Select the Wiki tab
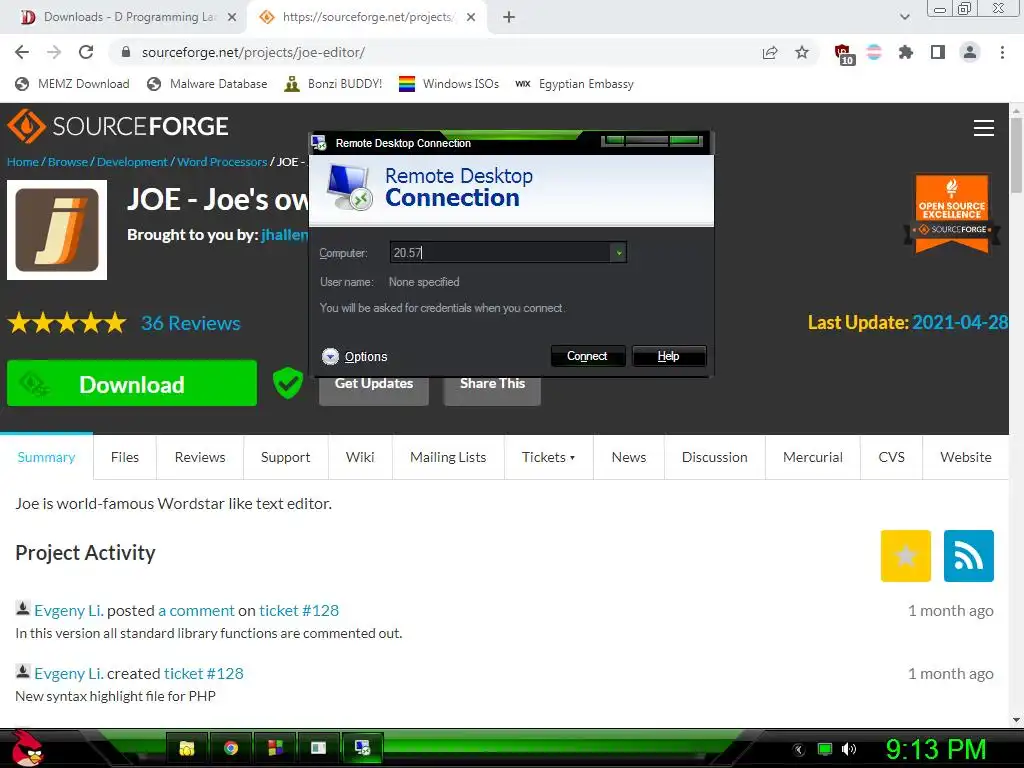The height and width of the screenshot is (768, 1024). point(360,457)
